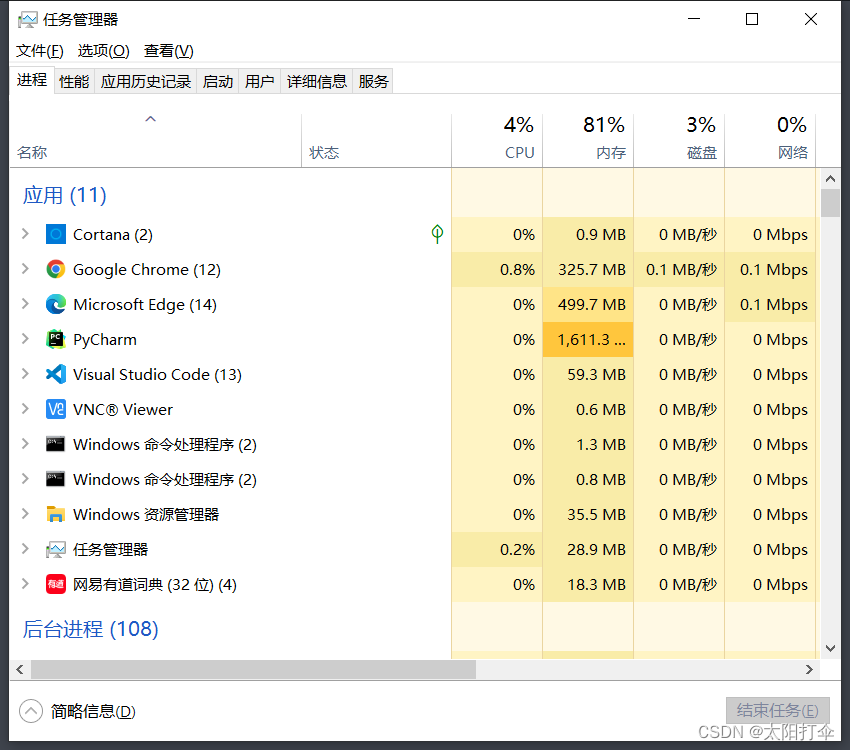Open the 文件(F) menu
Viewport: 850px width, 750px height.
pos(40,51)
